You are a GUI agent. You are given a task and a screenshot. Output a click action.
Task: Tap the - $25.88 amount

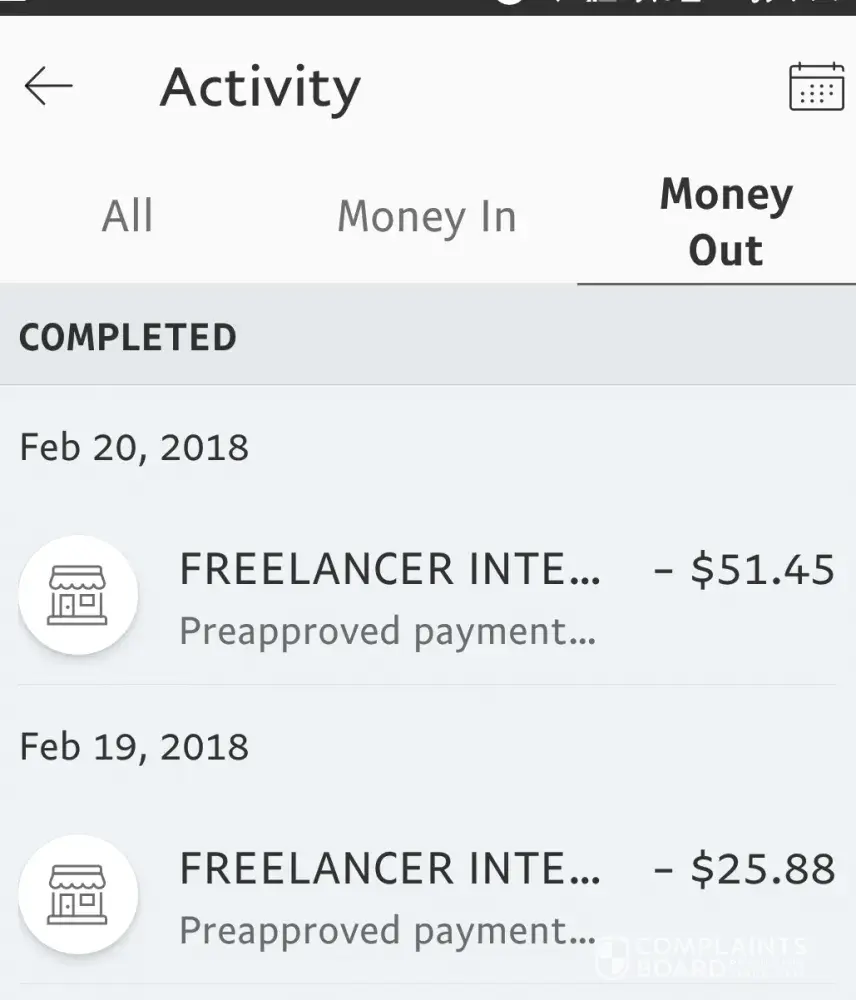click(744, 869)
